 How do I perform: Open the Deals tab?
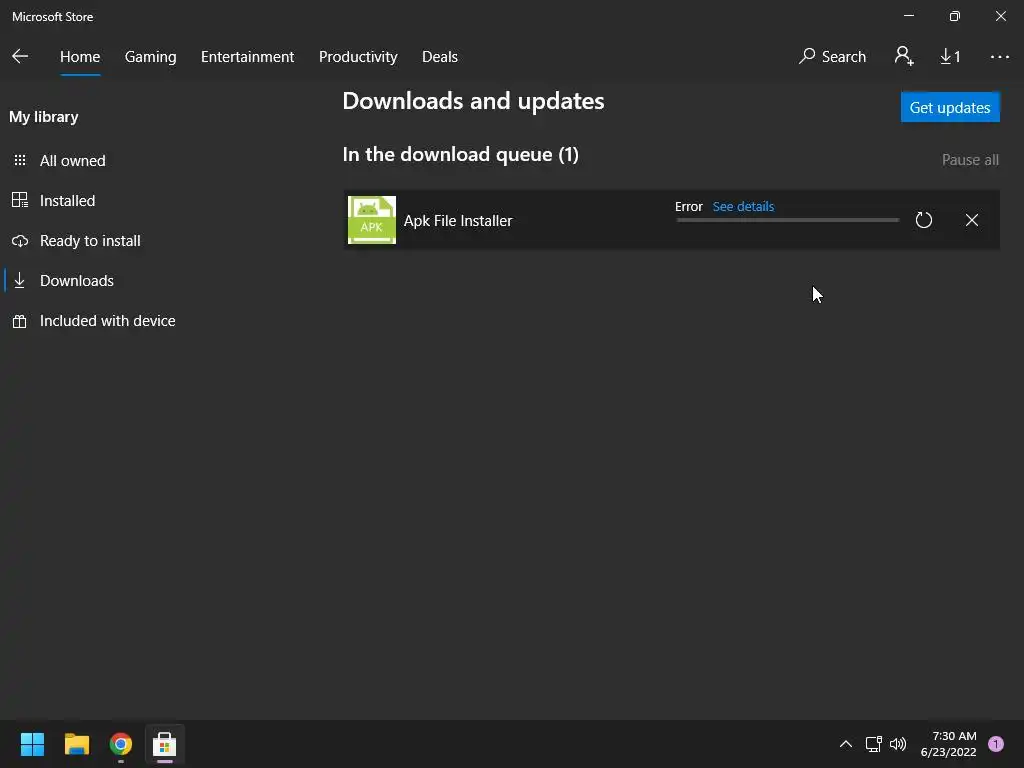pos(440,57)
